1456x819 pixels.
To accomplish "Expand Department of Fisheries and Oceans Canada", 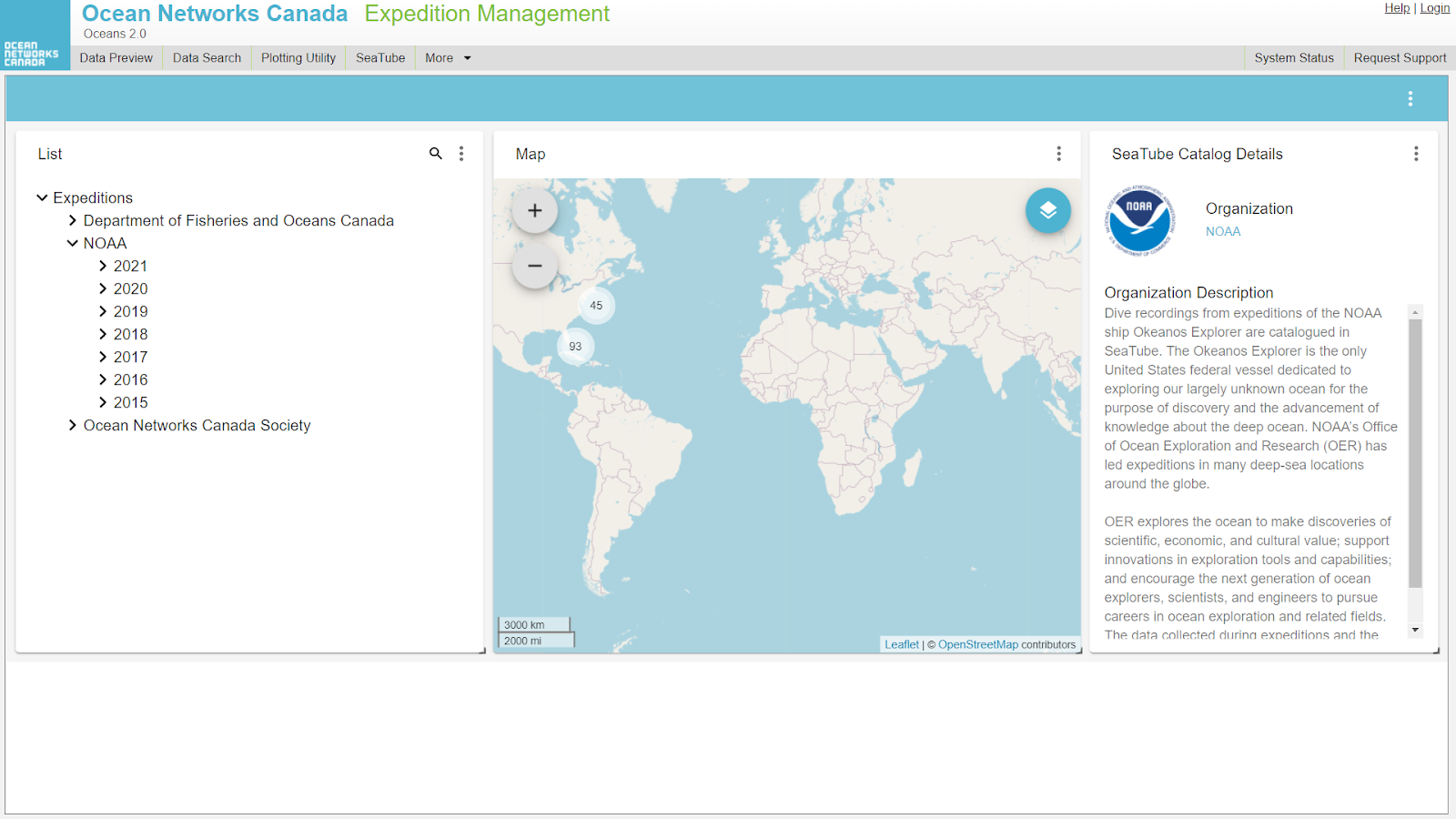I will [73, 220].
